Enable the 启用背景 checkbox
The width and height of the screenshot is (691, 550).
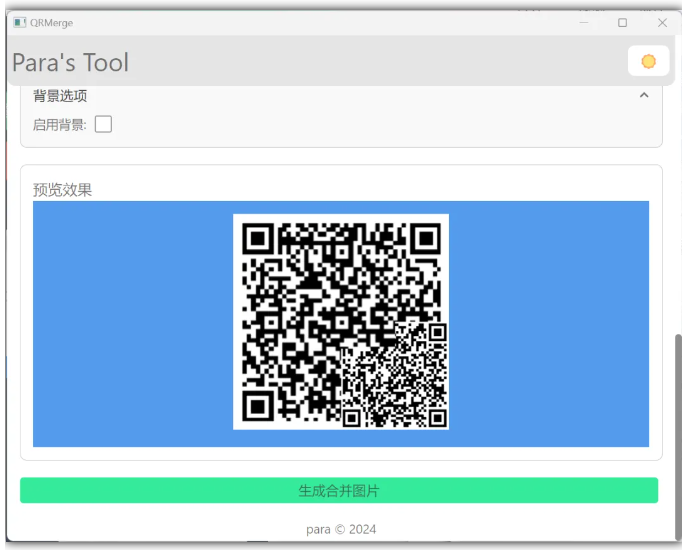[104, 124]
